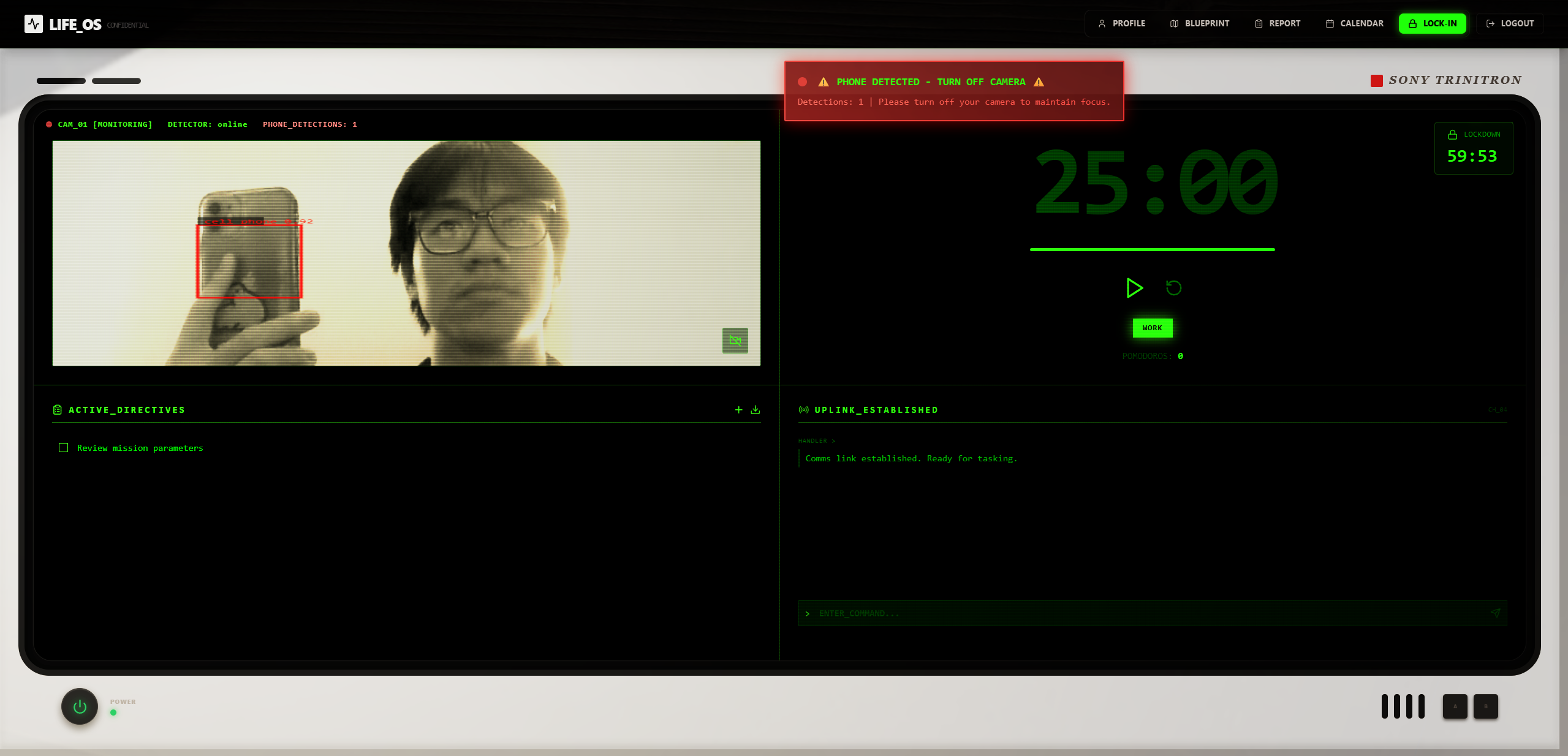Activate the green LOCK-IN button
The height and width of the screenshot is (756, 1568).
tap(1432, 23)
